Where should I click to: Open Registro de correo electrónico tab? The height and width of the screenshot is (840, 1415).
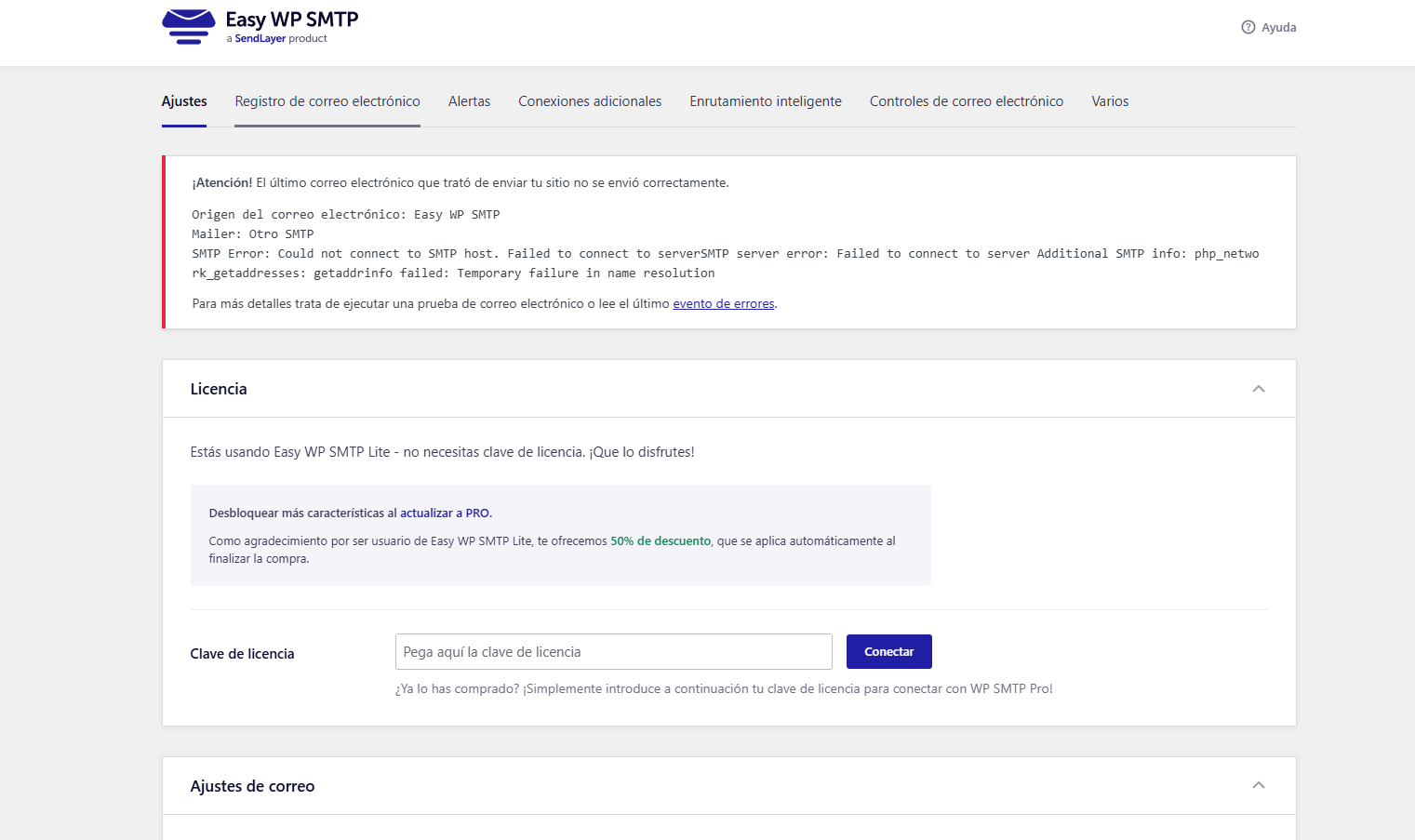tap(327, 101)
